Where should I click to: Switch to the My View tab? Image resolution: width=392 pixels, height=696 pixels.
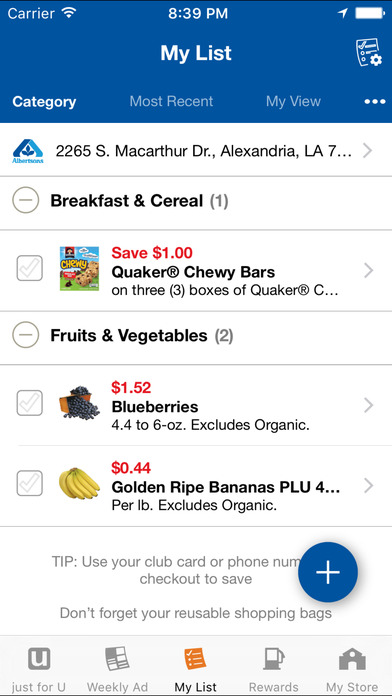[293, 102]
